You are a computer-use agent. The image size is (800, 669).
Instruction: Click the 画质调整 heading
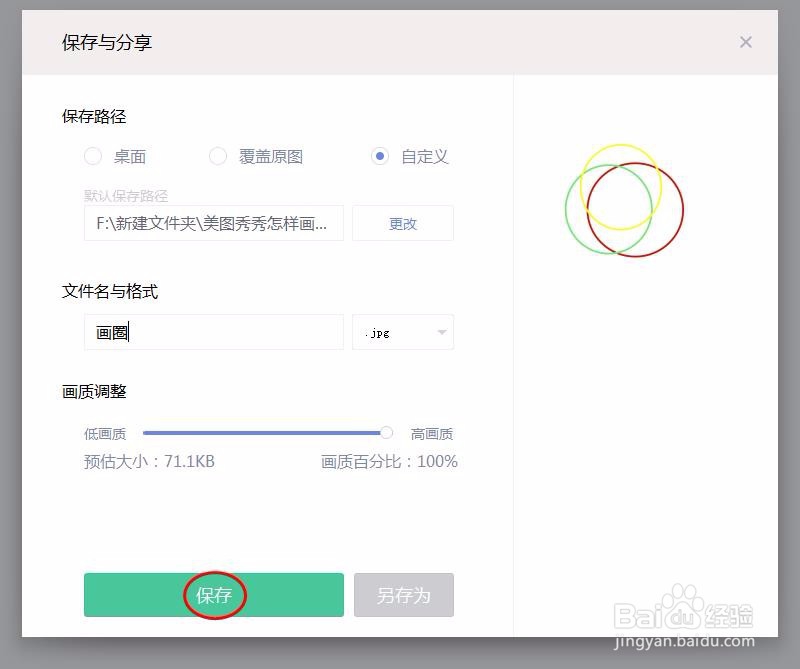pos(94,391)
